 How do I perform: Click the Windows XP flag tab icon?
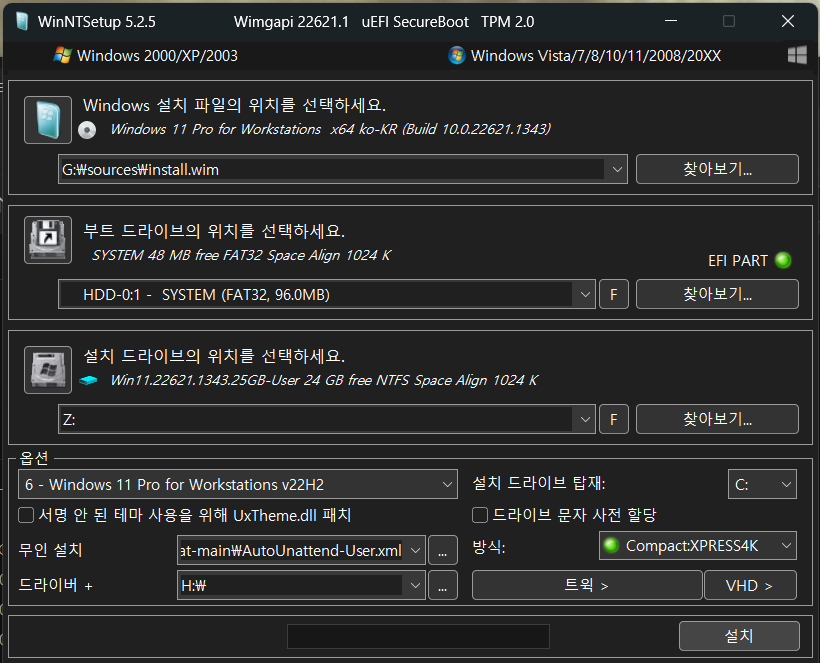[x=62, y=55]
